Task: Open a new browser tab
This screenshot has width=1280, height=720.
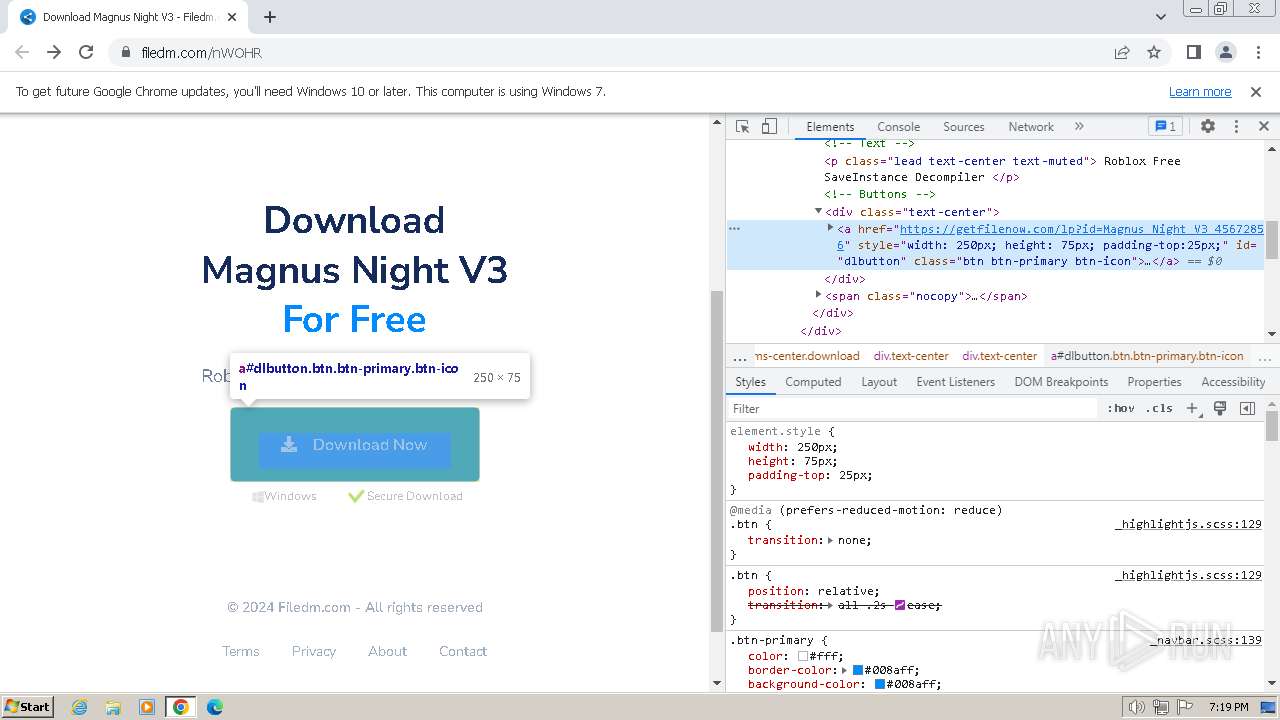Action: (270, 17)
